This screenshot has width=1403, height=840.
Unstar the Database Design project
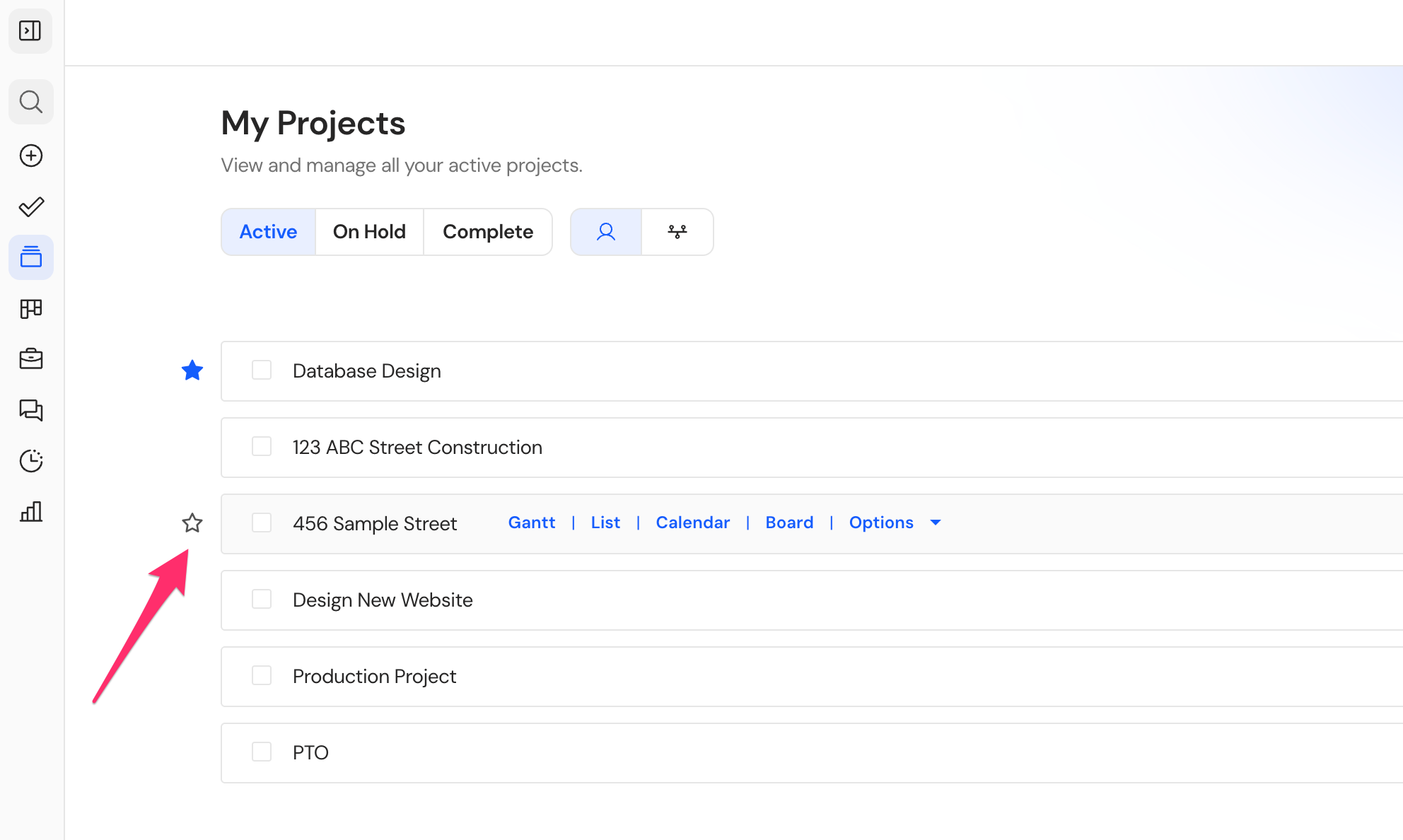[192, 371]
